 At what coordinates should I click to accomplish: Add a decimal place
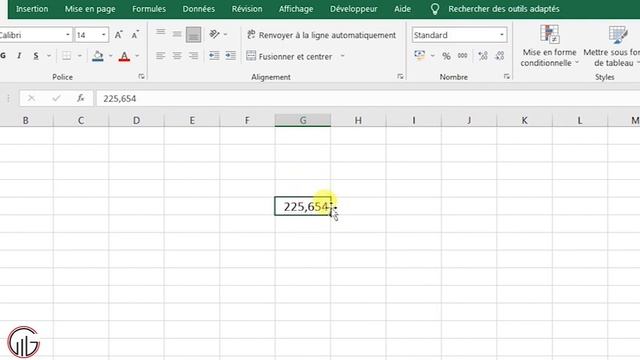(483, 56)
